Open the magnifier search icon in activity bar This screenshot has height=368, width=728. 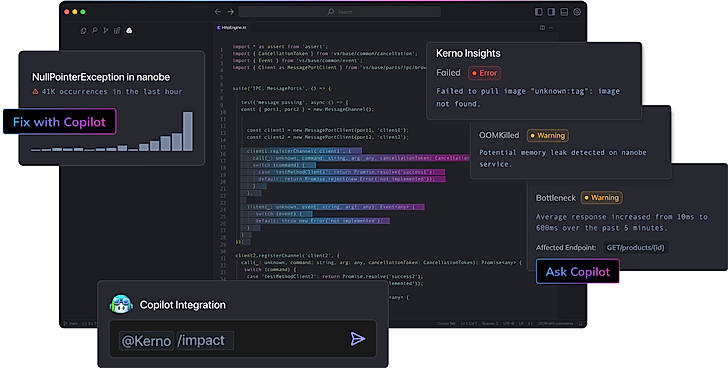[95, 31]
